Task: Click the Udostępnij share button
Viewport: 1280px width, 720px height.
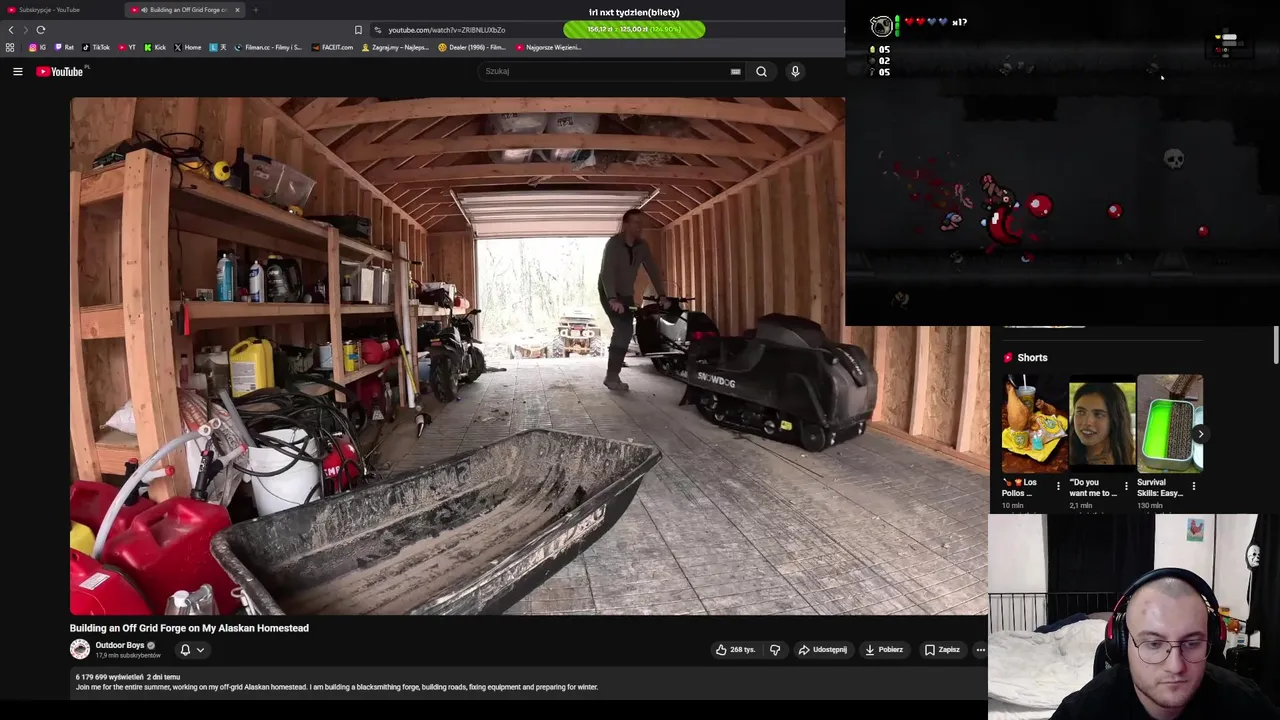Action: click(822, 650)
